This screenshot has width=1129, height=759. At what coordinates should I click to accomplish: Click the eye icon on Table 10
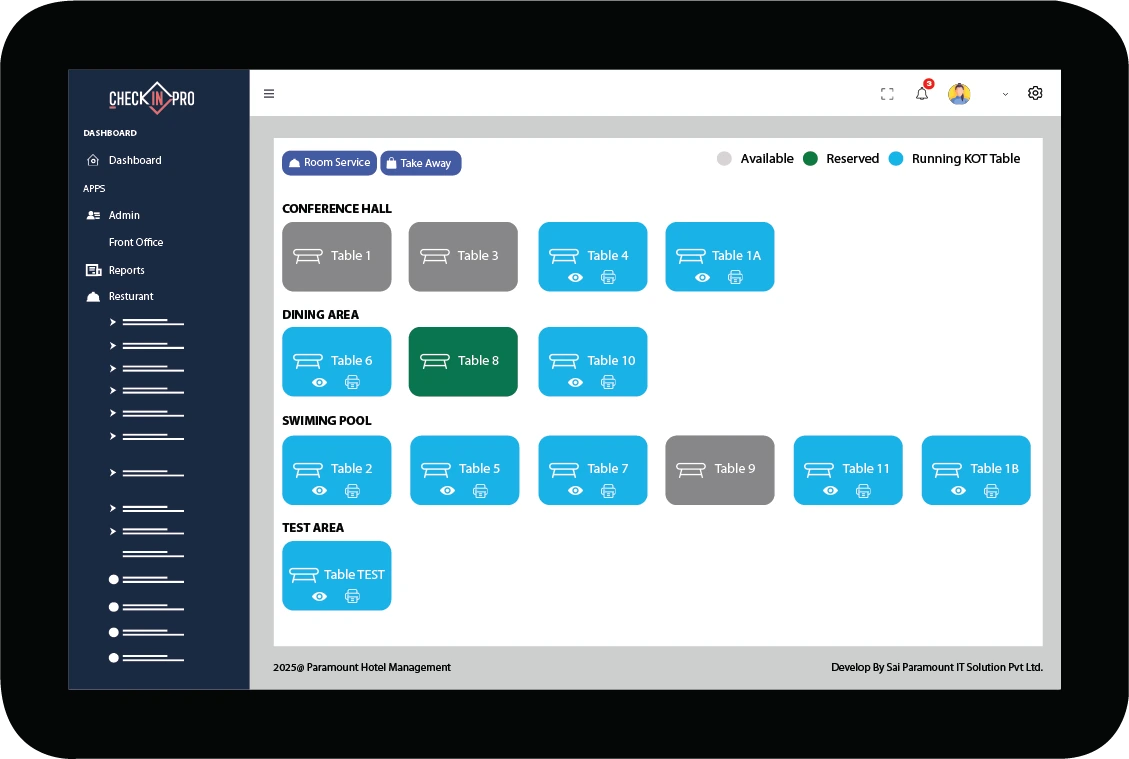coord(575,382)
